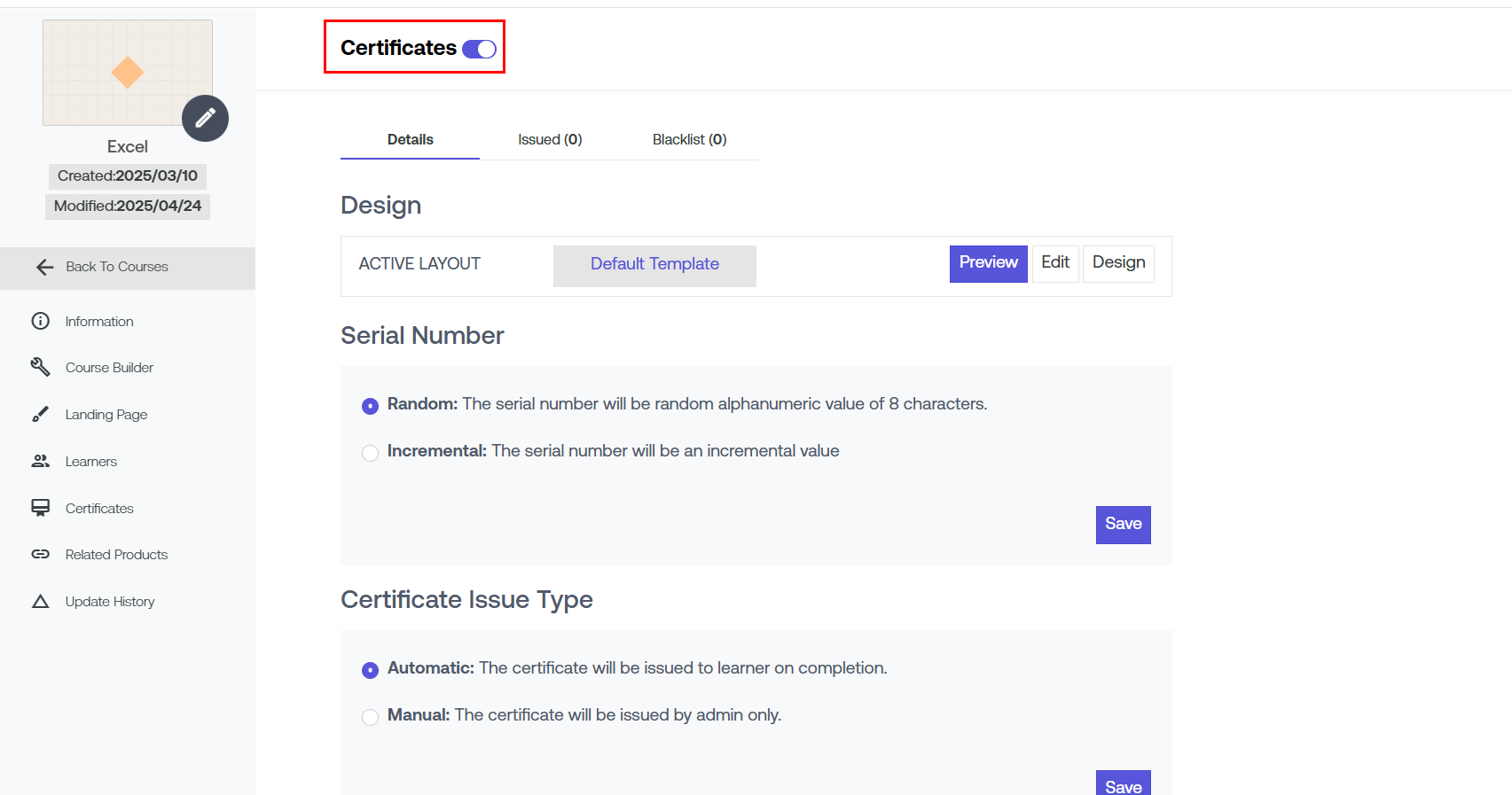Click the Default Template link
The image size is (1512, 795).
pyautogui.click(x=654, y=264)
